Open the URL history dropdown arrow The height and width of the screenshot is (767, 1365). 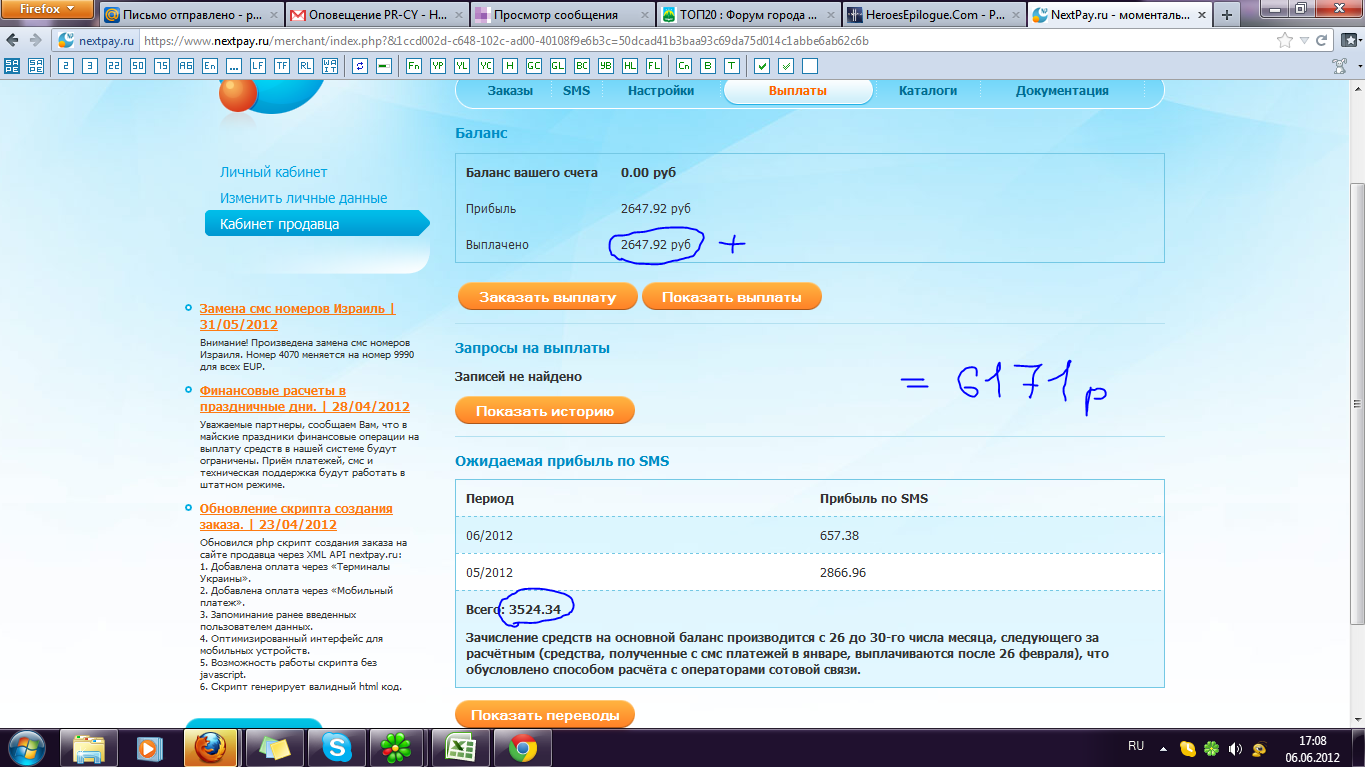(x=1304, y=41)
